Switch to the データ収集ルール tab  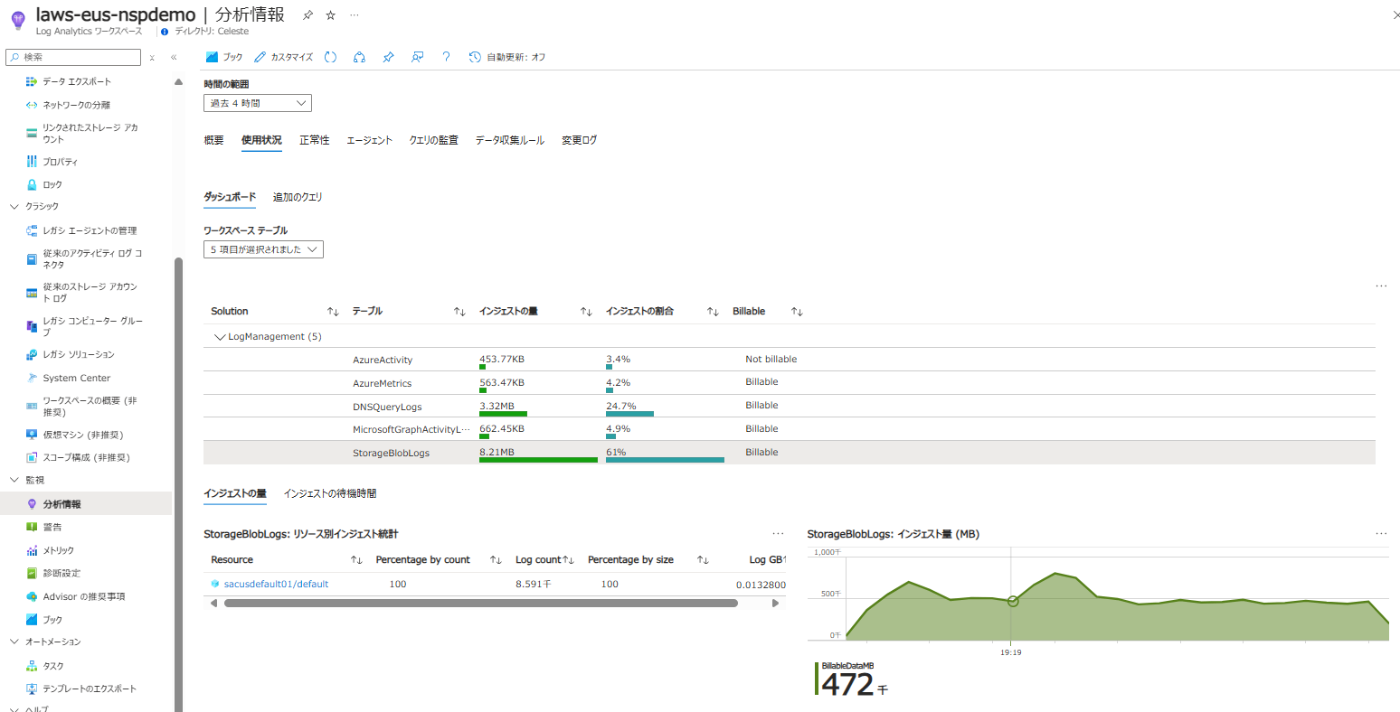point(510,140)
